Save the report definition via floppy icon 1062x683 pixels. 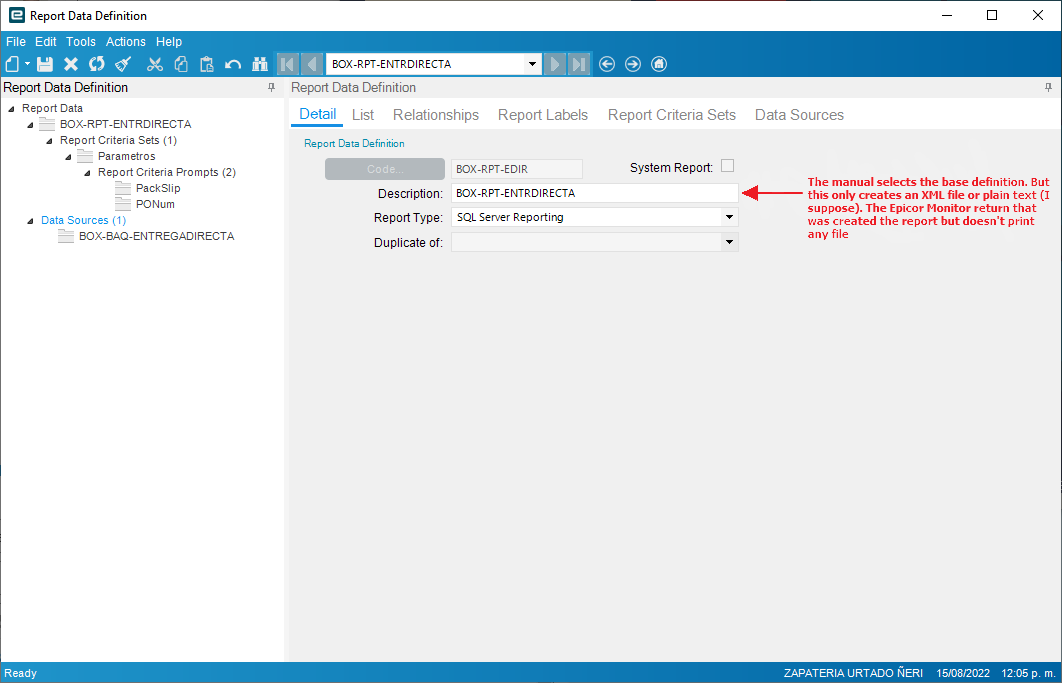point(45,64)
